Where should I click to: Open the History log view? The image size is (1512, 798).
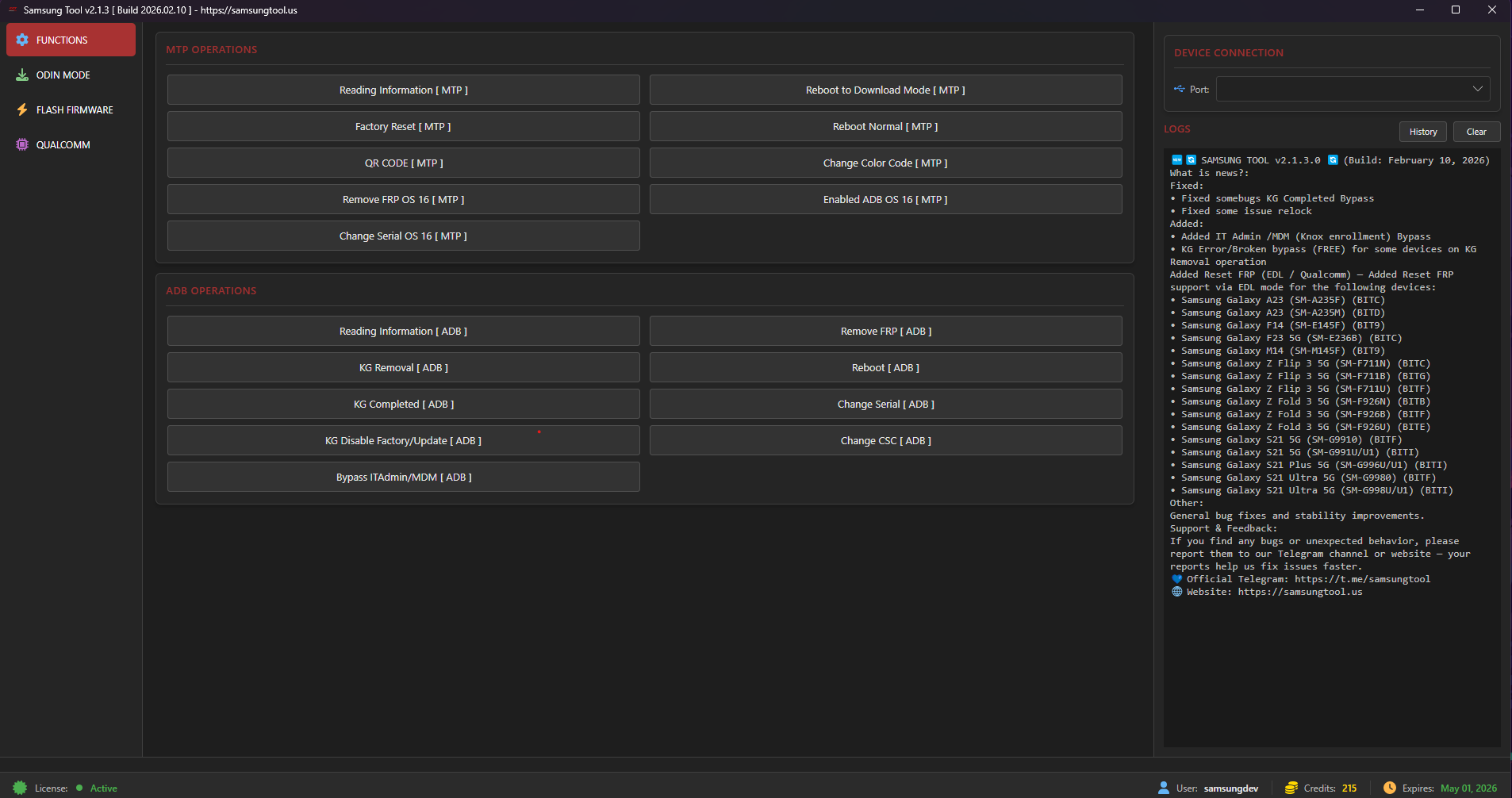[x=1422, y=132]
